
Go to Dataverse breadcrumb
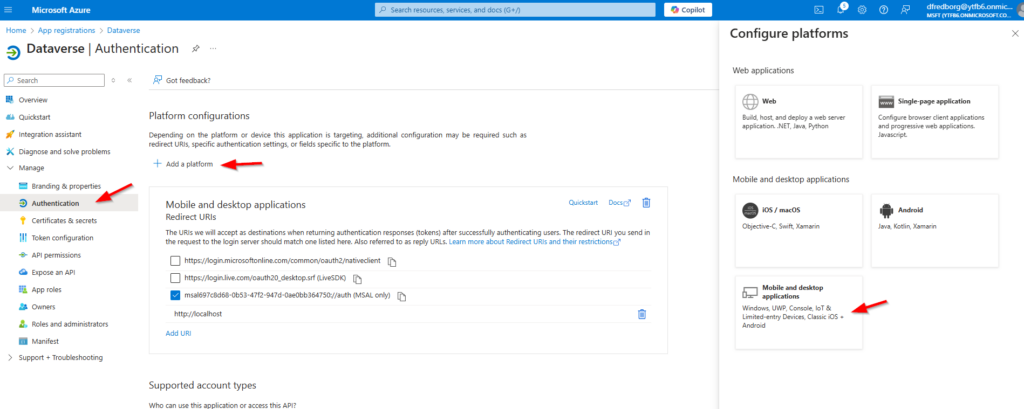(x=123, y=30)
